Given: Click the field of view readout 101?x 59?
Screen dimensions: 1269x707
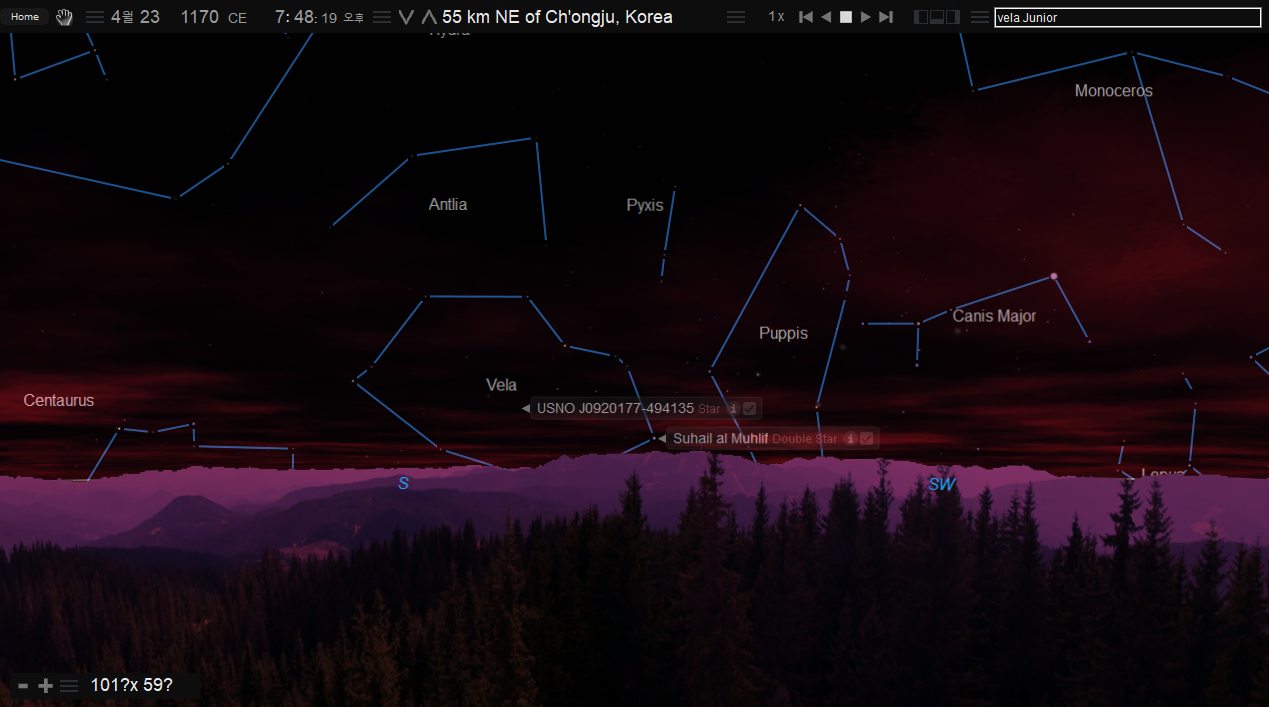Looking at the screenshot, I should click(132, 685).
